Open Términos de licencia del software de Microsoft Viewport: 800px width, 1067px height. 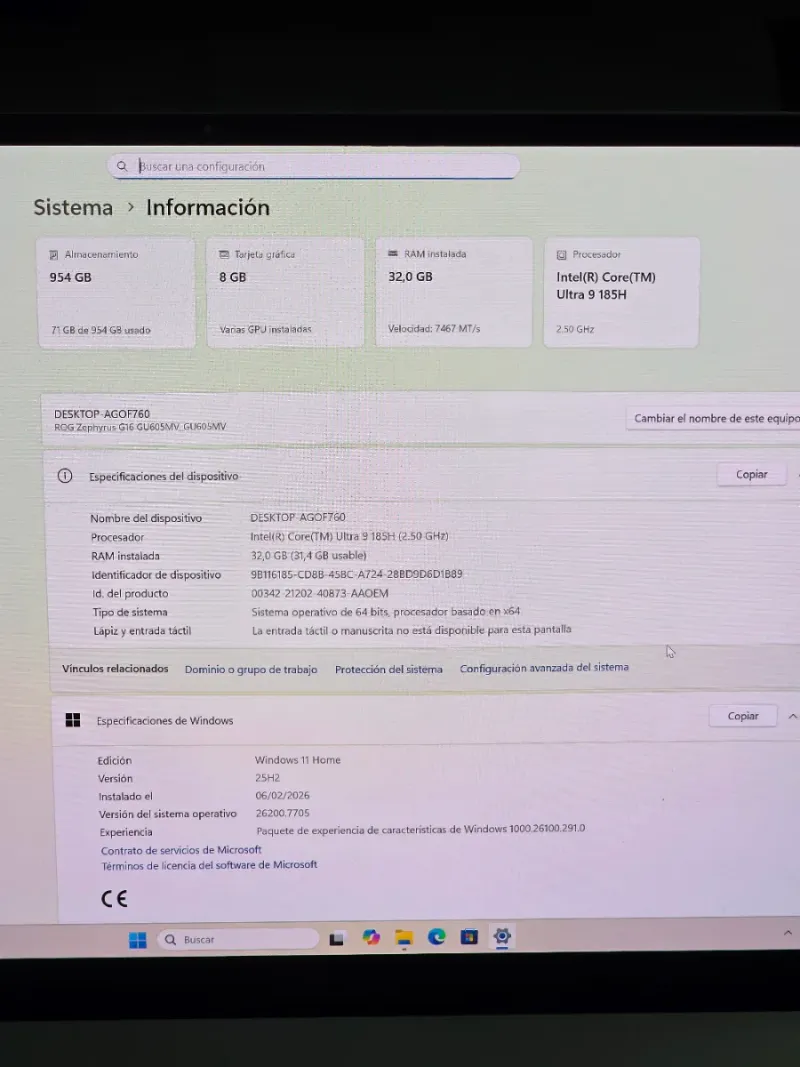(x=210, y=865)
